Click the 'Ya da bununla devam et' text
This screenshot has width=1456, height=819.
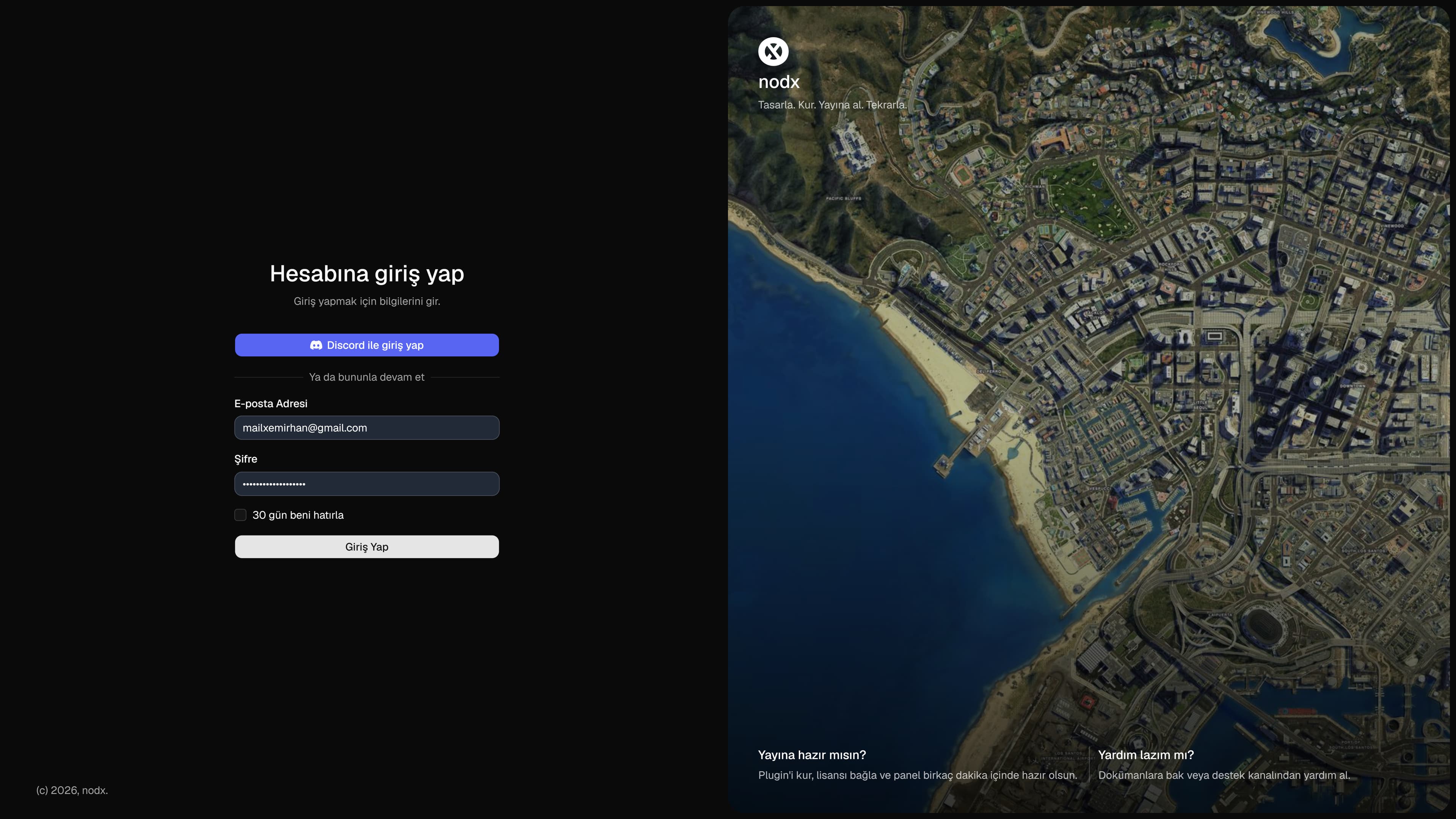[x=367, y=377]
